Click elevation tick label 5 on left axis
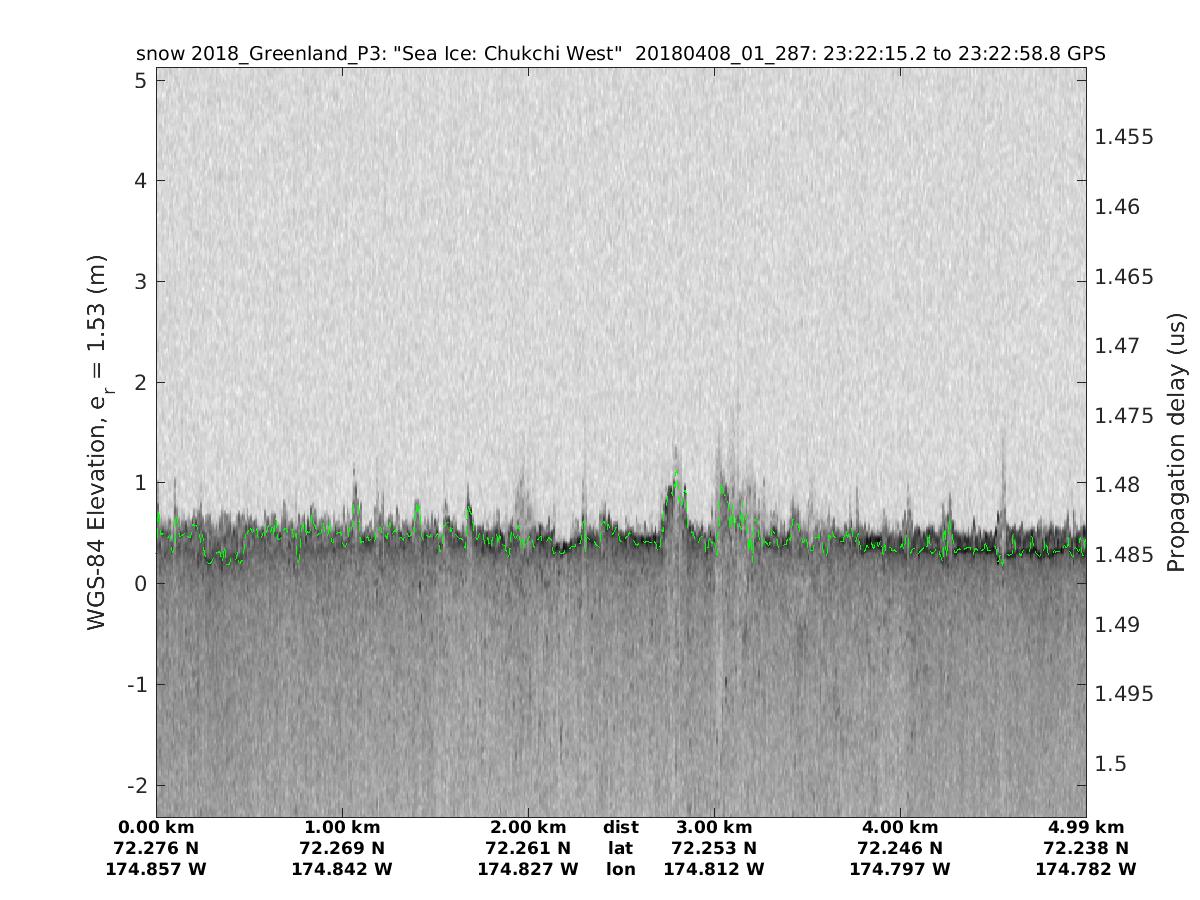 (141, 80)
